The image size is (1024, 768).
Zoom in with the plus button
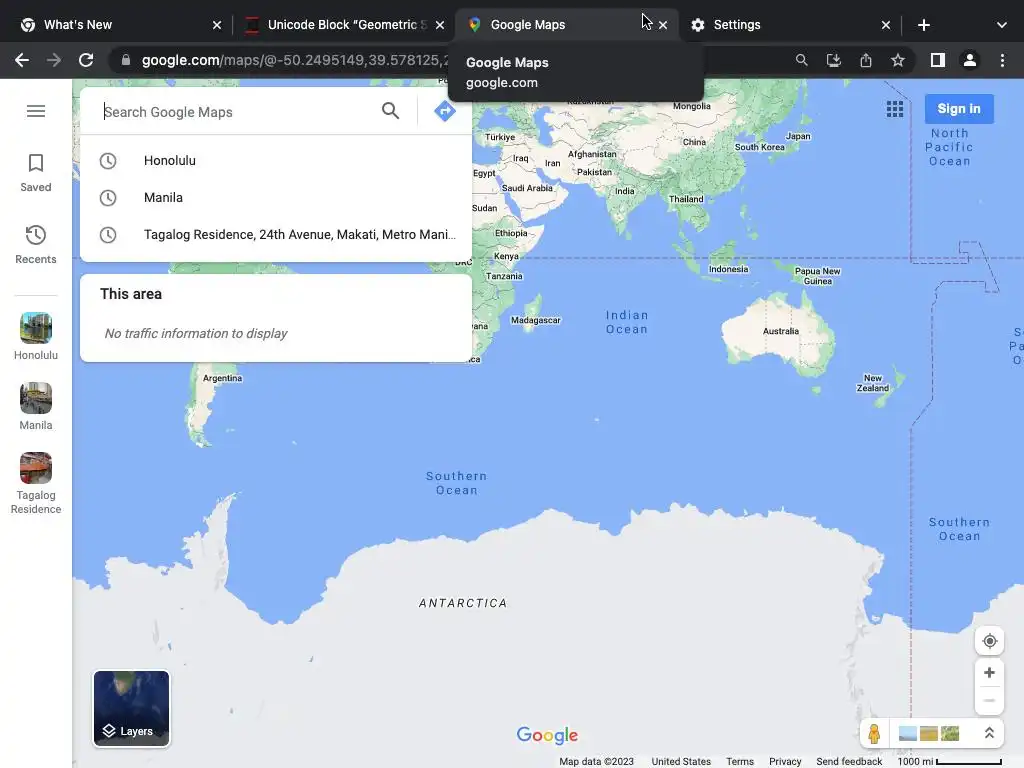[989, 673]
